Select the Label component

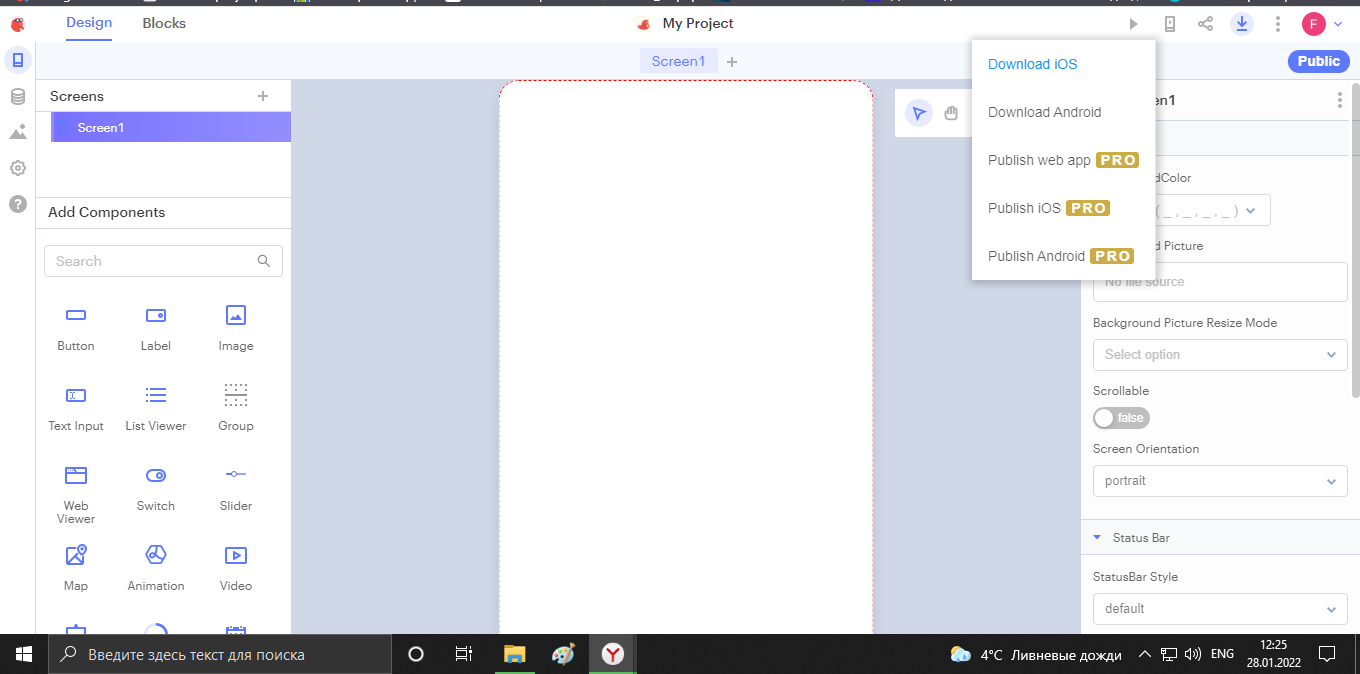coord(156,328)
